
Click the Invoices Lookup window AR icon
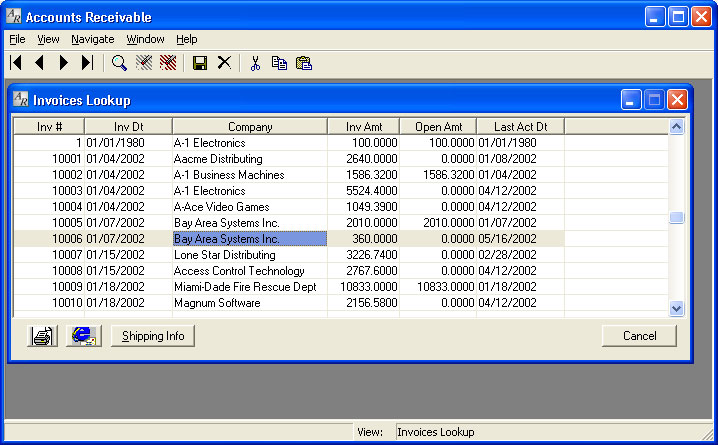click(21, 99)
